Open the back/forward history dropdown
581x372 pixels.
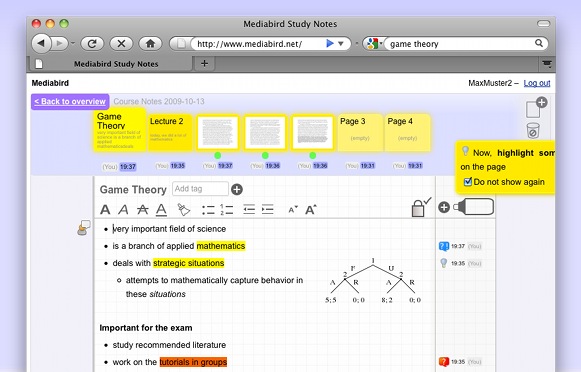pos(73,43)
